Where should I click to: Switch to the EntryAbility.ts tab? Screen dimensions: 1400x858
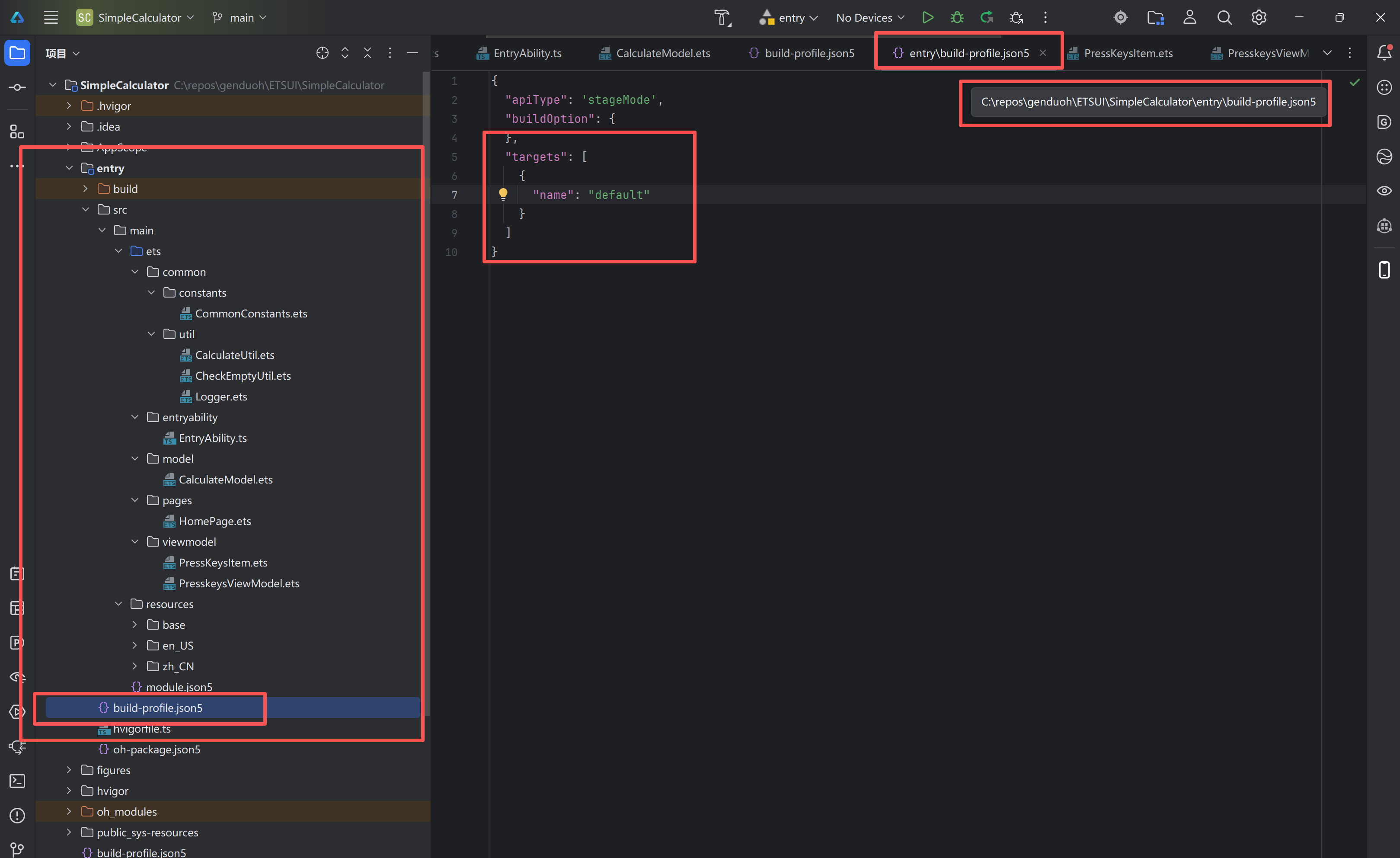click(527, 53)
